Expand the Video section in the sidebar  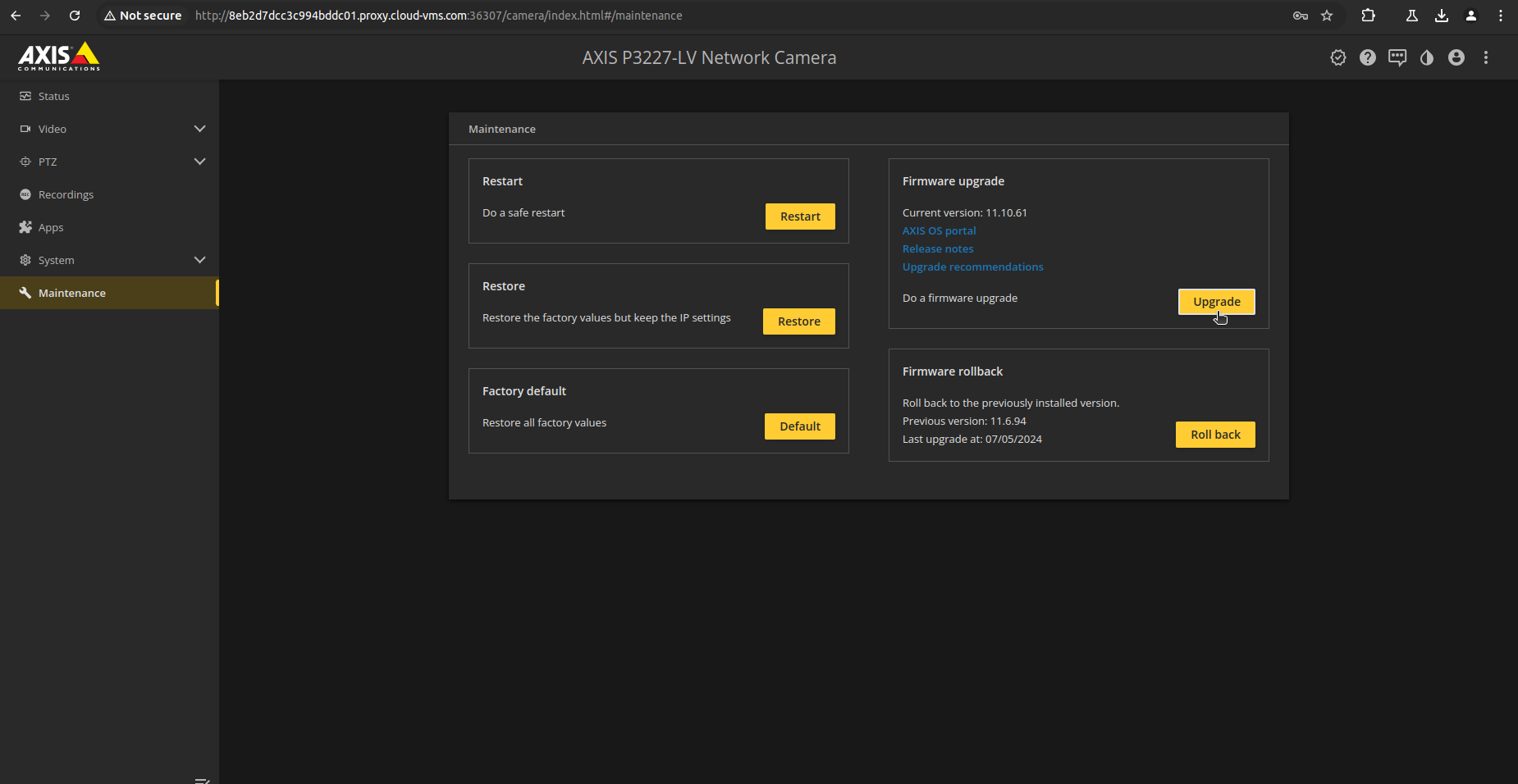(199, 129)
